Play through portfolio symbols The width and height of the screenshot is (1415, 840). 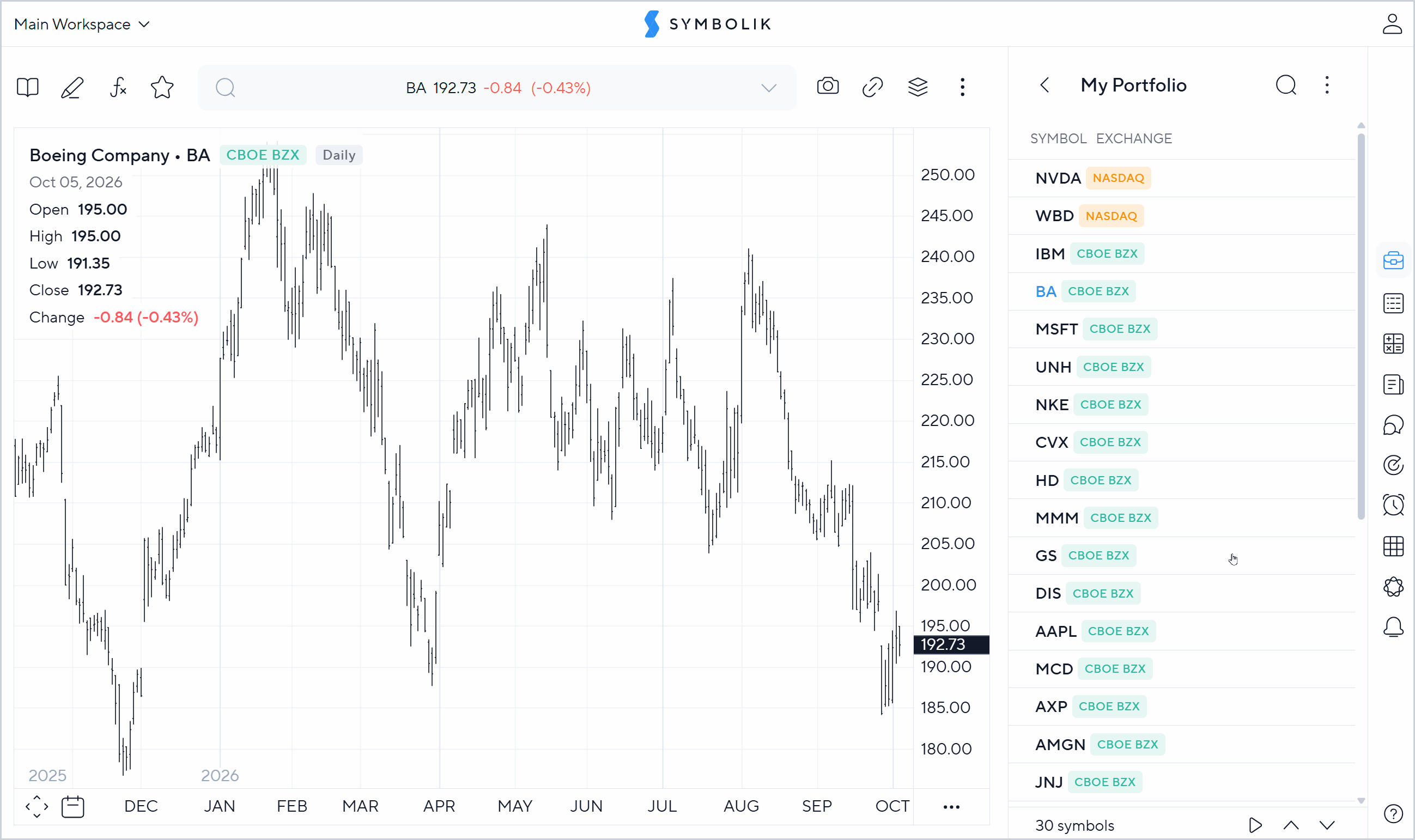pos(1255,825)
